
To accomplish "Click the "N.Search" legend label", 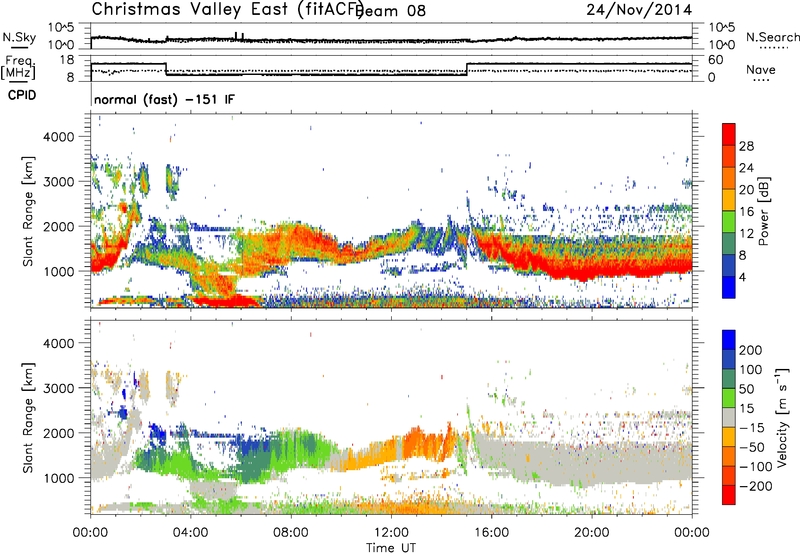I will [x=773, y=37].
